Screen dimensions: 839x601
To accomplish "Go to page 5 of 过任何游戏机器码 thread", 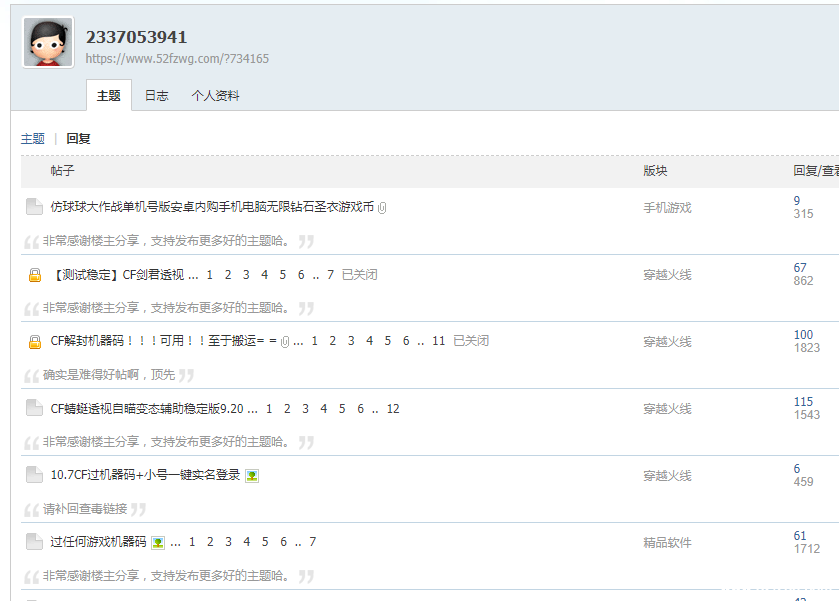I will click(265, 542).
